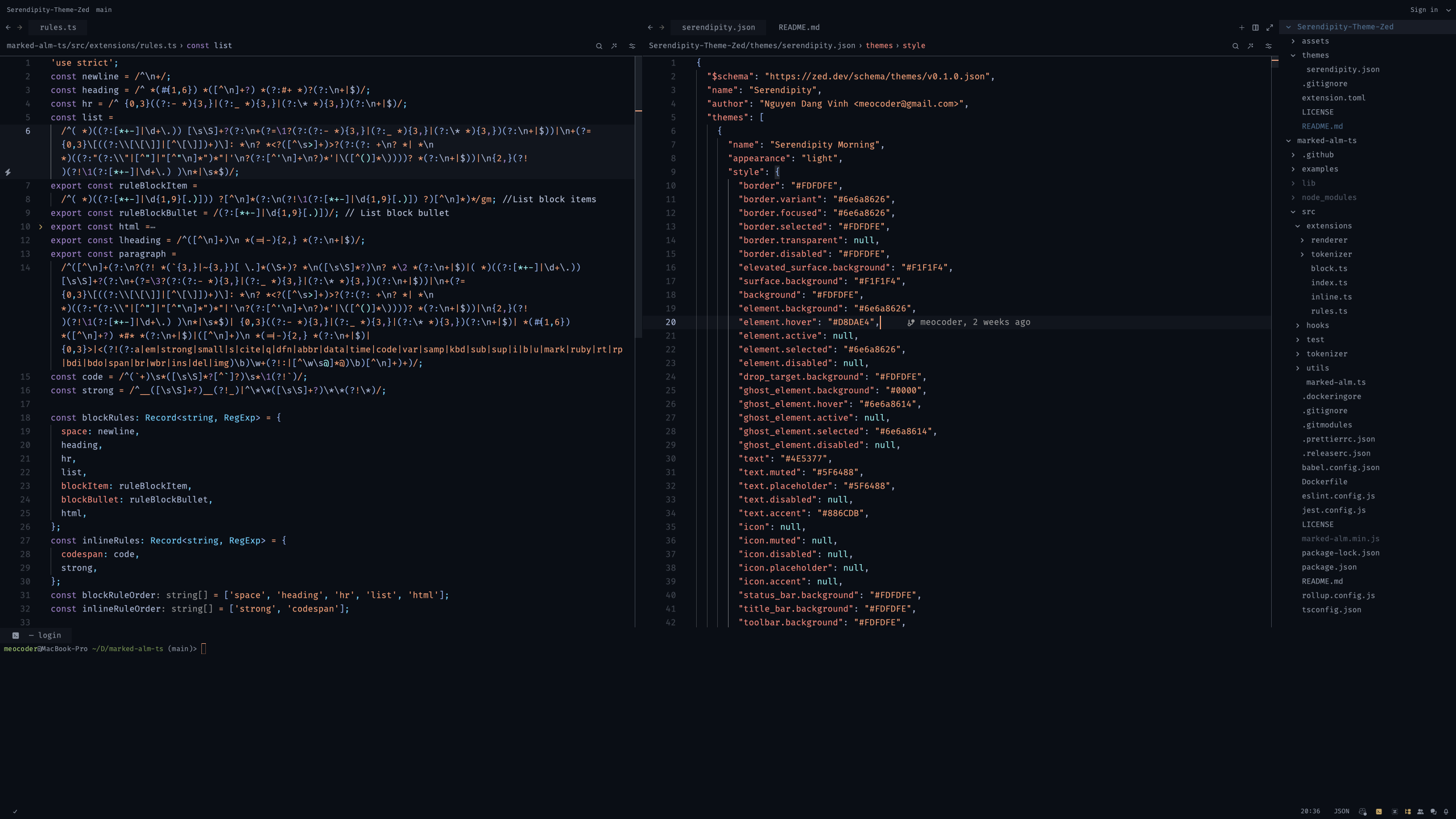Open the AI assistant icon in status bar
1456x819 pixels.
tap(1395, 810)
